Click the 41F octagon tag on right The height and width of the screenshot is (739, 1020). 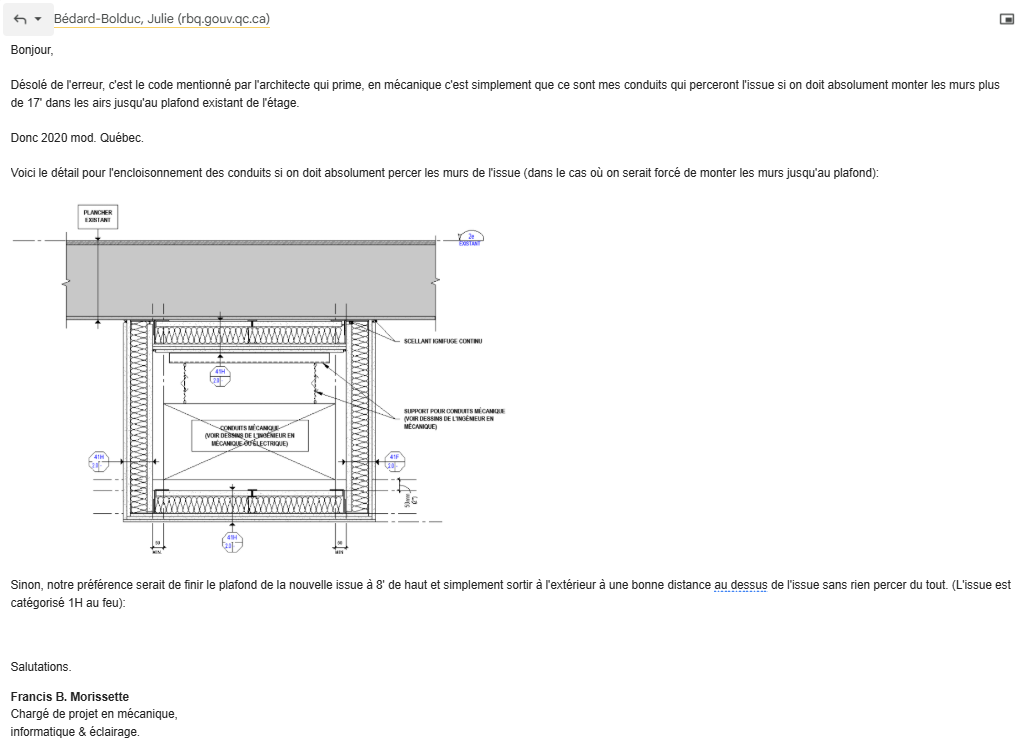394,460
